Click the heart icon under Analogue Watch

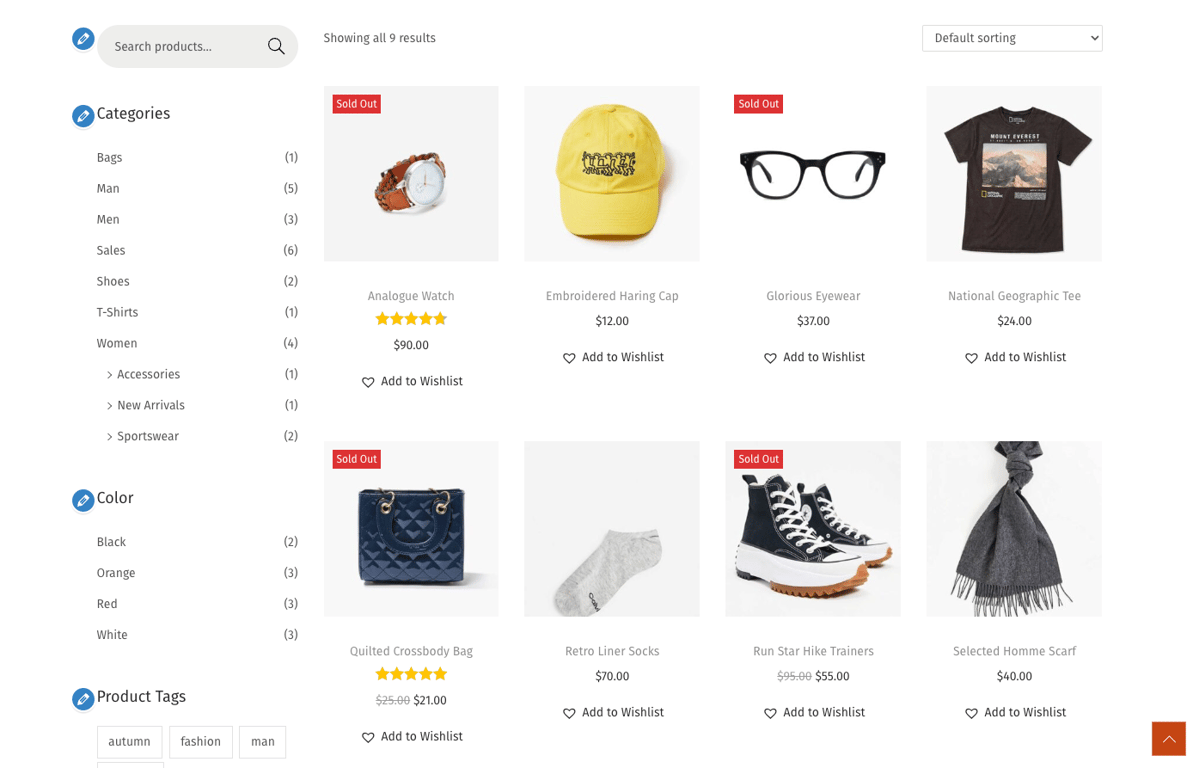click(x=368, y=381)
